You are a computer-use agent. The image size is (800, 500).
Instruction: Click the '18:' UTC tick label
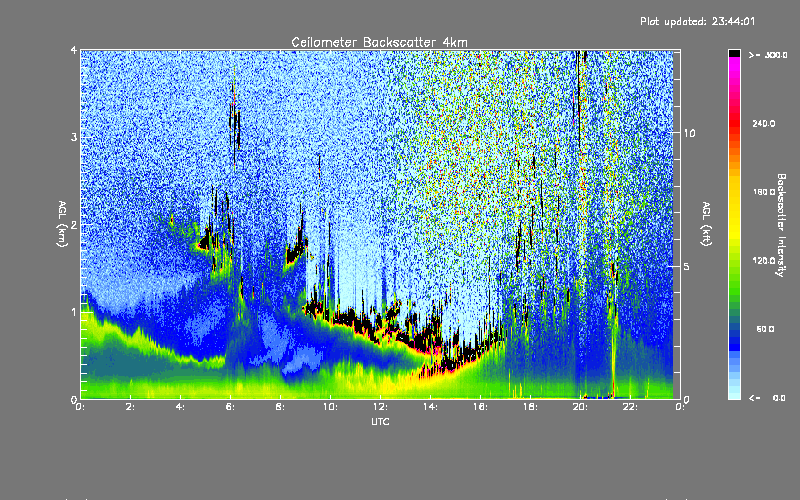click(531, 407)
